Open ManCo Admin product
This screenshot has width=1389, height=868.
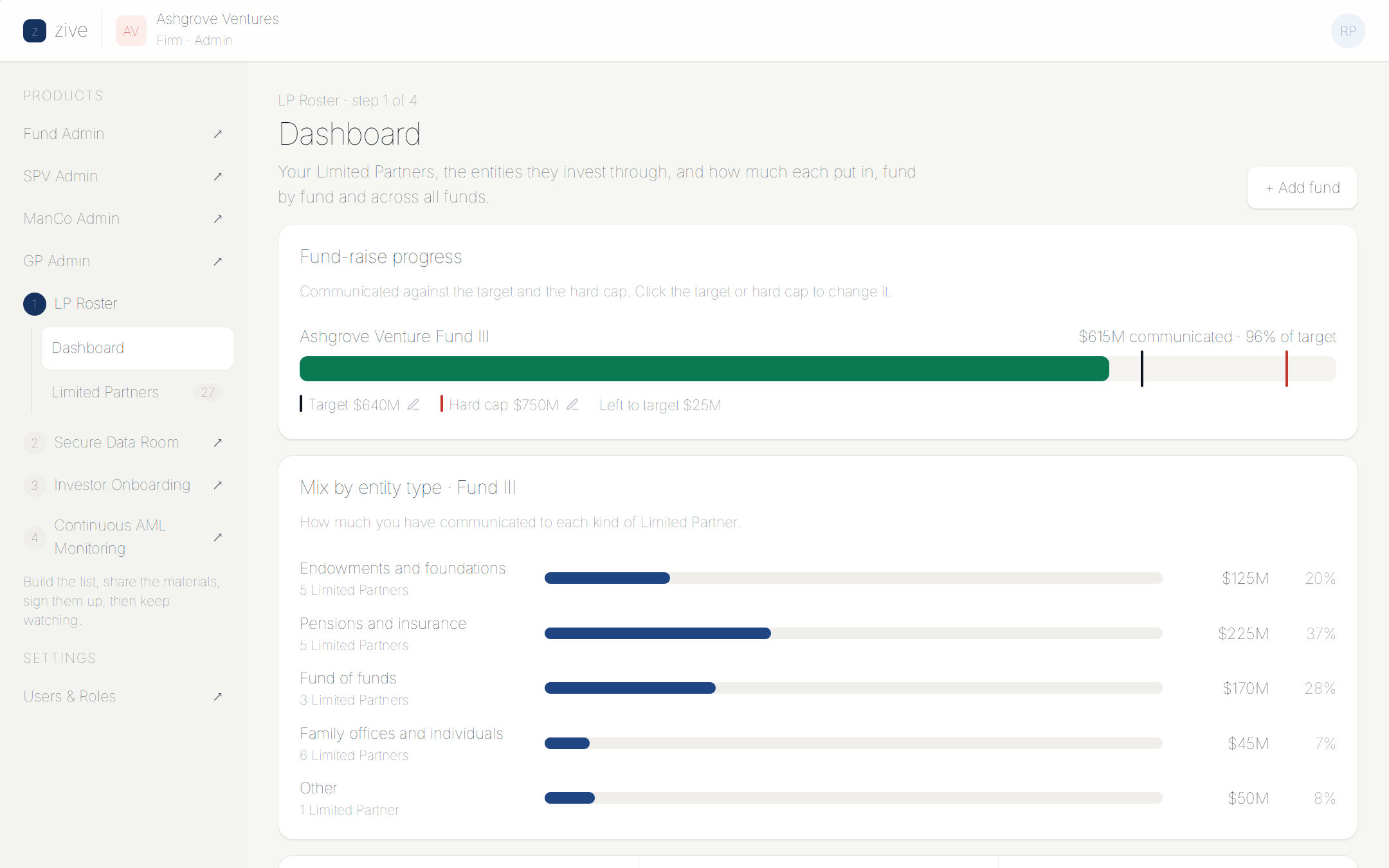[123, 219]
